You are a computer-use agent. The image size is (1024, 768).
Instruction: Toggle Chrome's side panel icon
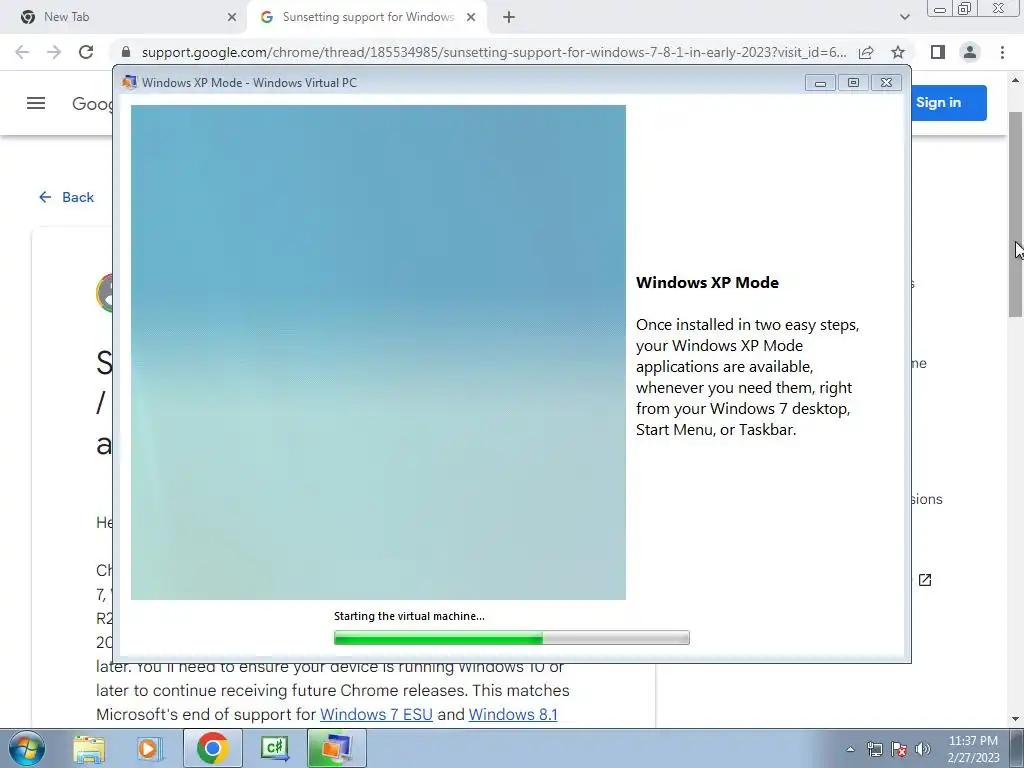pos(938,52)
